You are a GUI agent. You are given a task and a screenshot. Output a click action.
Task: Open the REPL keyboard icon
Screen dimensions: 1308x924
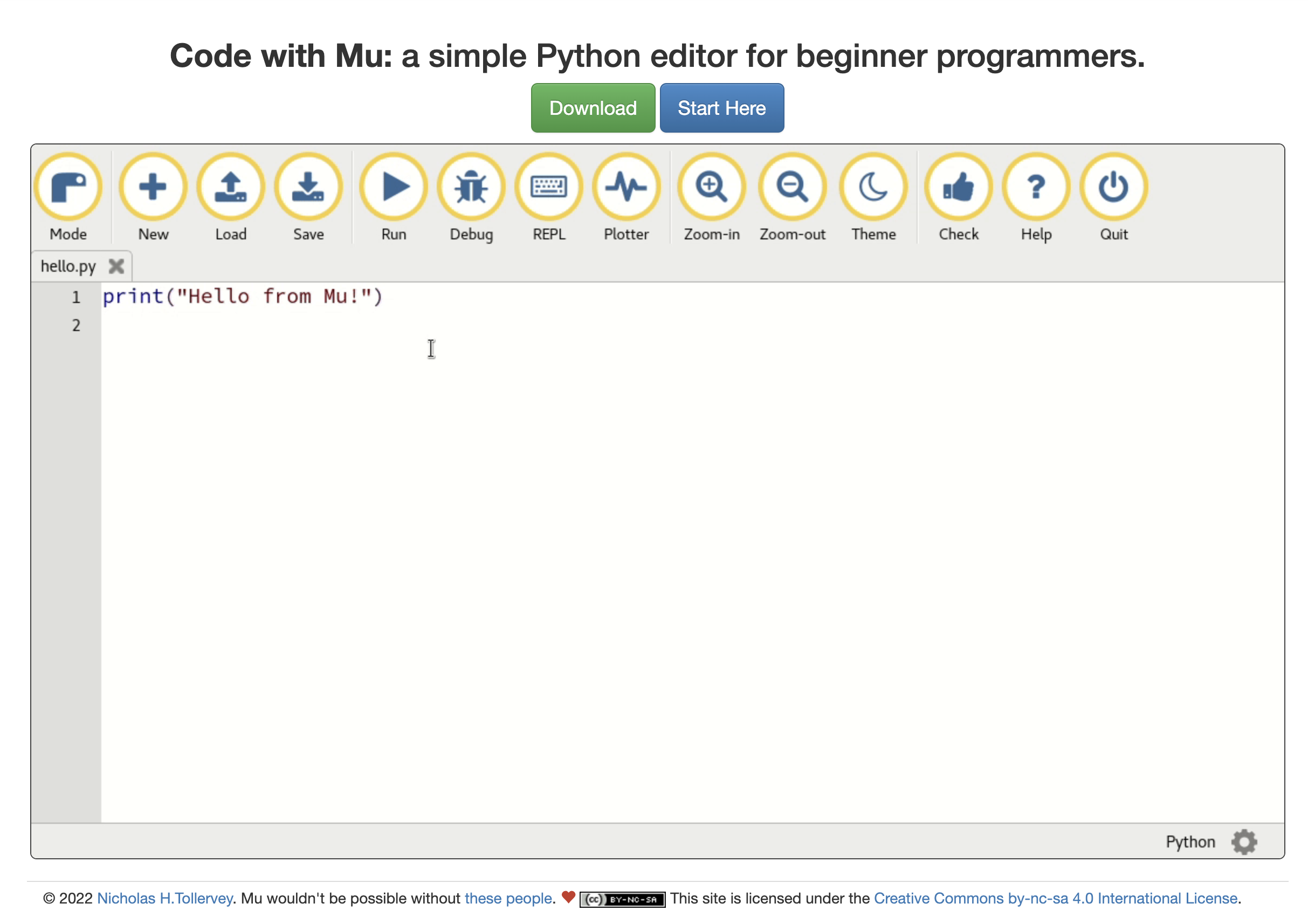(x=549, y=187)
